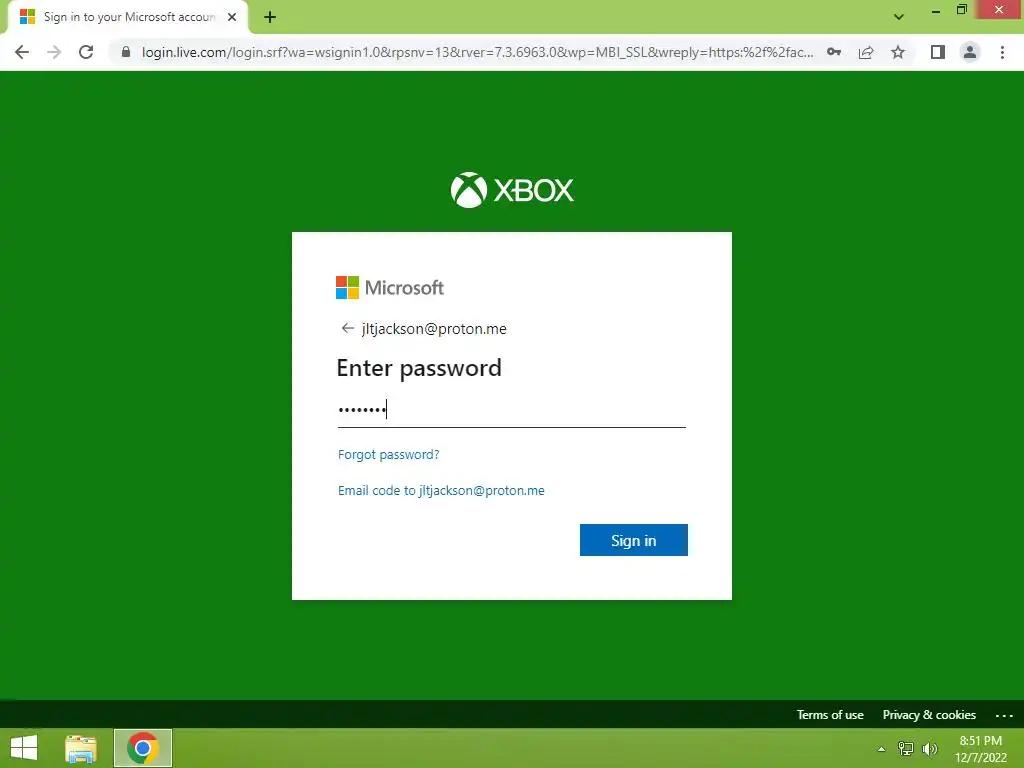Reload the page with the refresh icon
The height and width of the screenshot is (768, 1024).
click(x=86, y=52)
